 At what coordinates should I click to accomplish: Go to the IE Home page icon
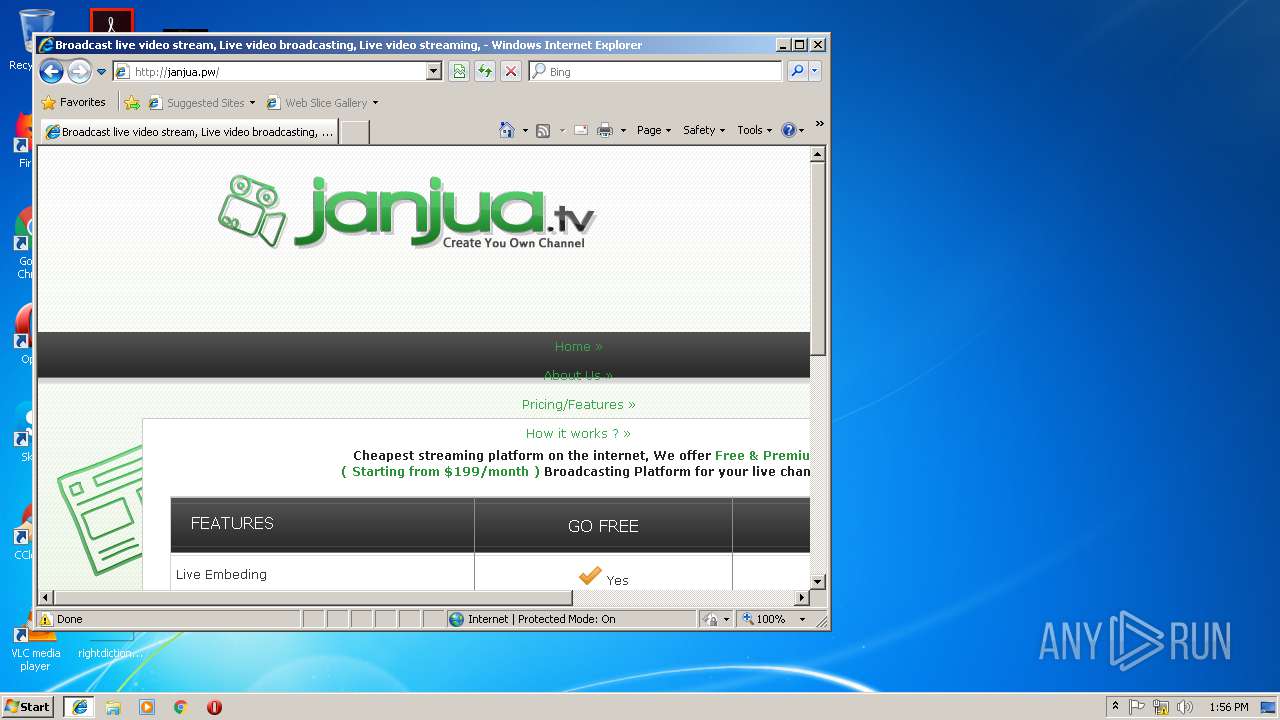click(x=507, y=130)
